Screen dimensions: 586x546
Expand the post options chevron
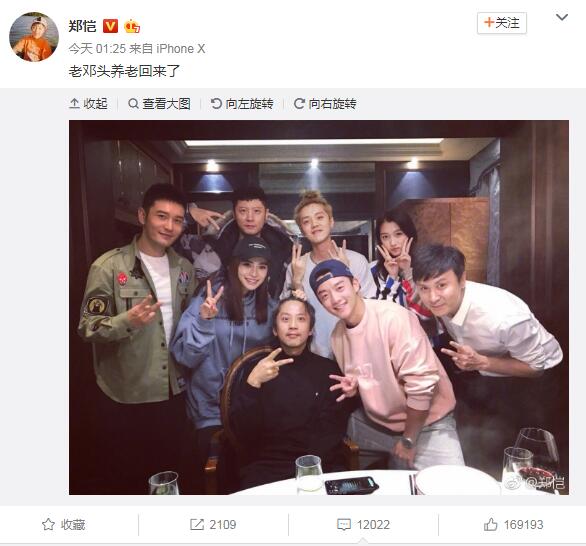[562, 18]
